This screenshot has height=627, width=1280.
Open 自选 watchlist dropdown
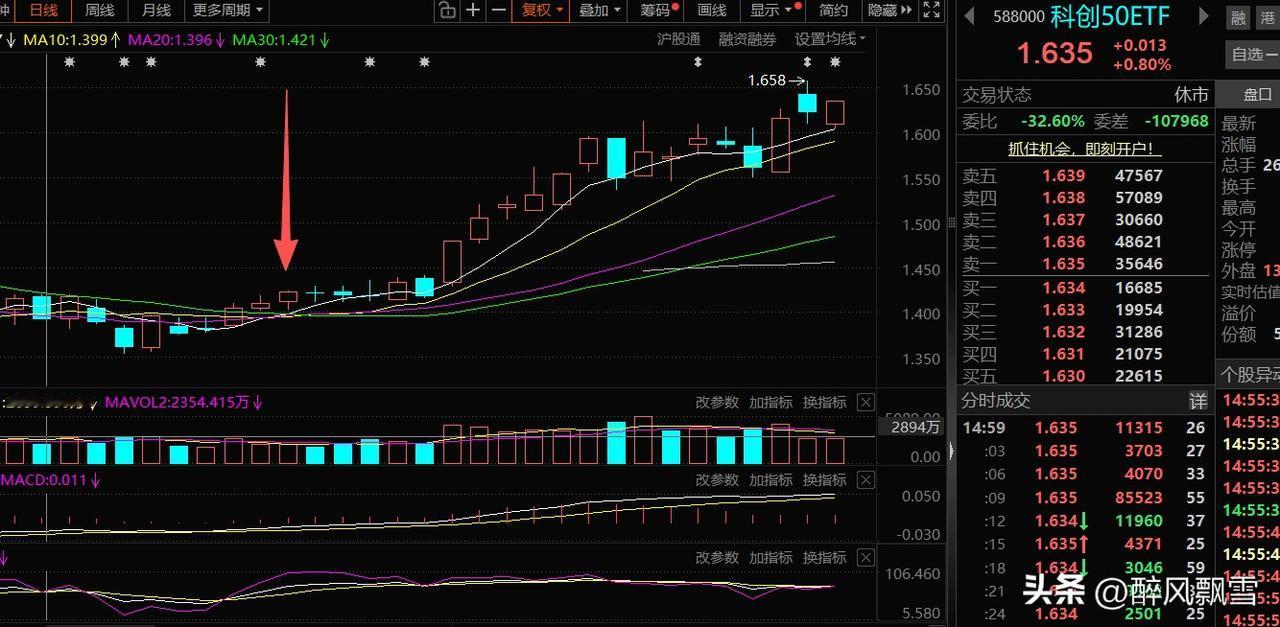(1253, 55)
